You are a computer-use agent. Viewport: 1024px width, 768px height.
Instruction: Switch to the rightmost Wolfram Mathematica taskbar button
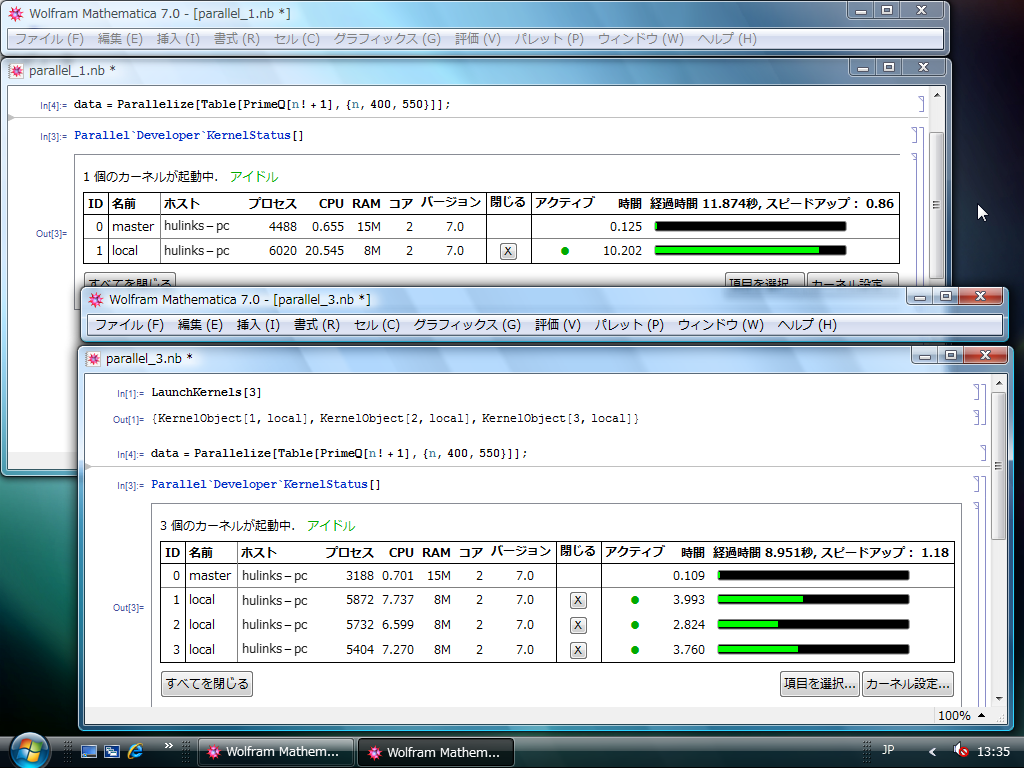click(x=436, y=752)
